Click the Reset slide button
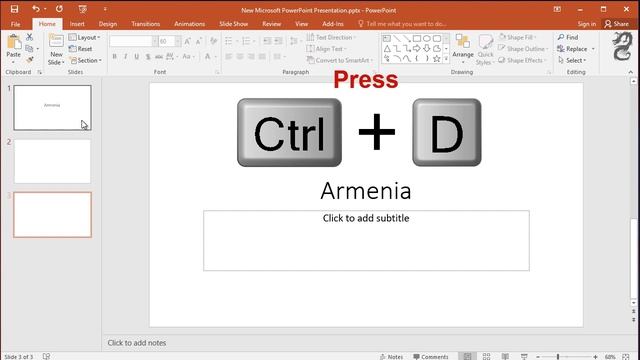Viewport: 640px width, 360px height. (x=81, y=49)
